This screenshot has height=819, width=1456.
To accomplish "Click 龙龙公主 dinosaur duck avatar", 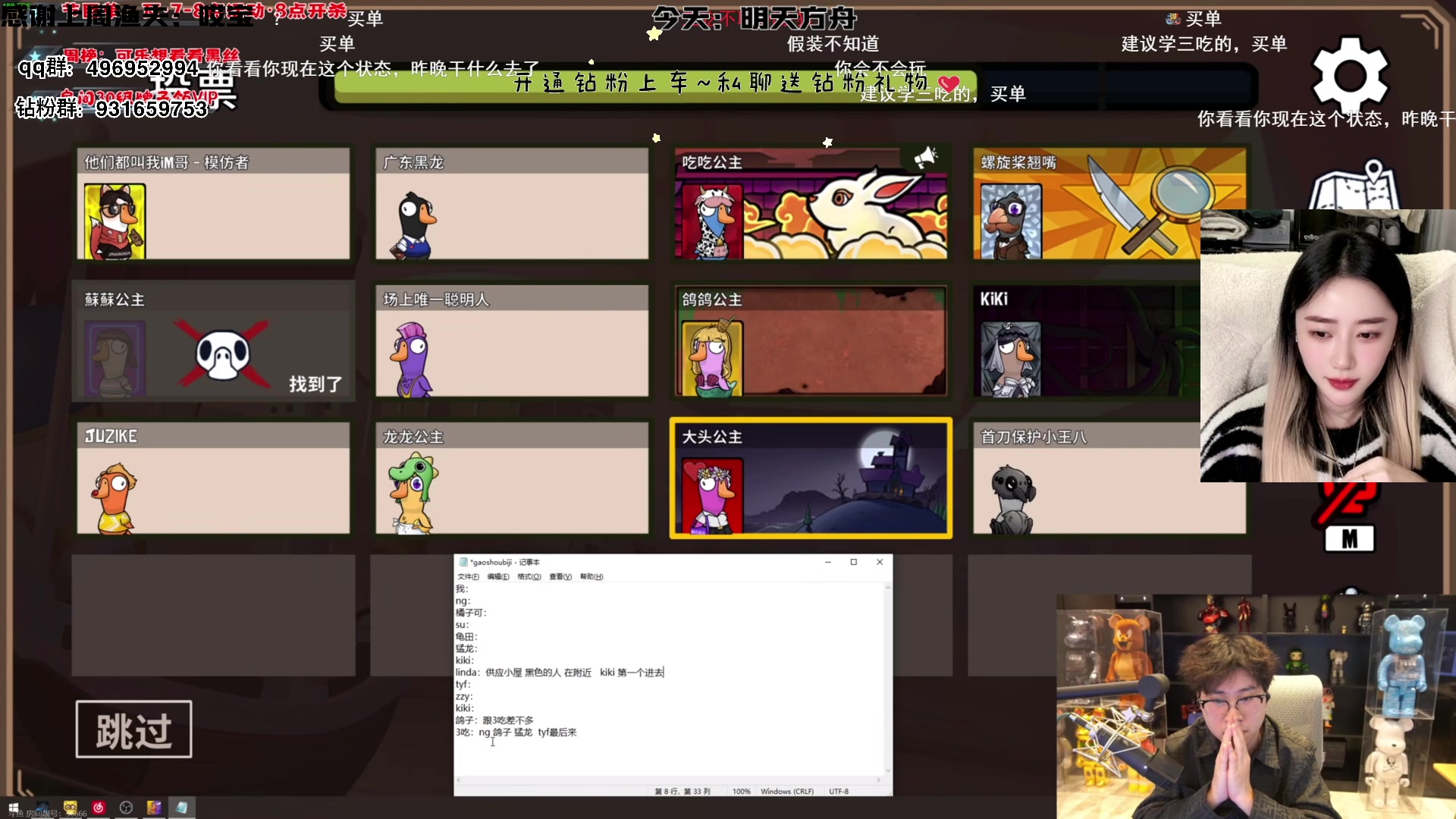I will (413, 491).
